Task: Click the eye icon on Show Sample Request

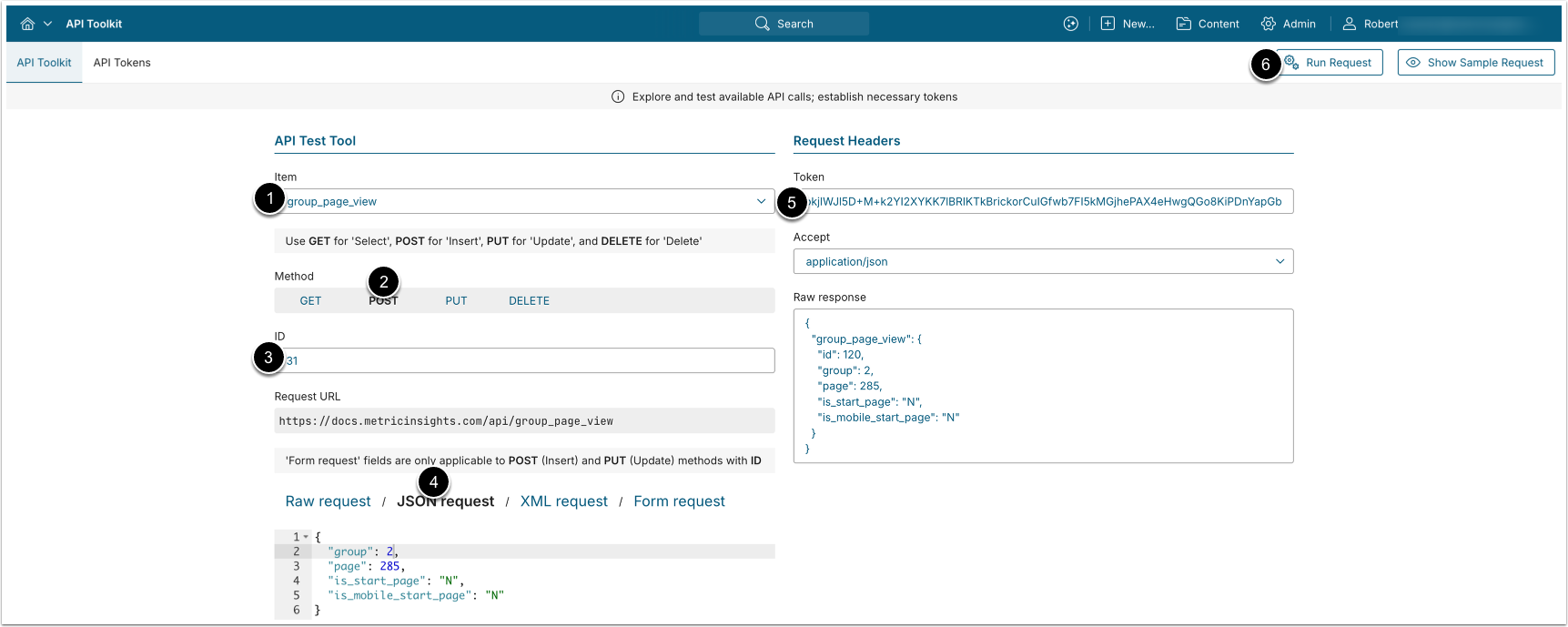Action: click(1413, 63)
